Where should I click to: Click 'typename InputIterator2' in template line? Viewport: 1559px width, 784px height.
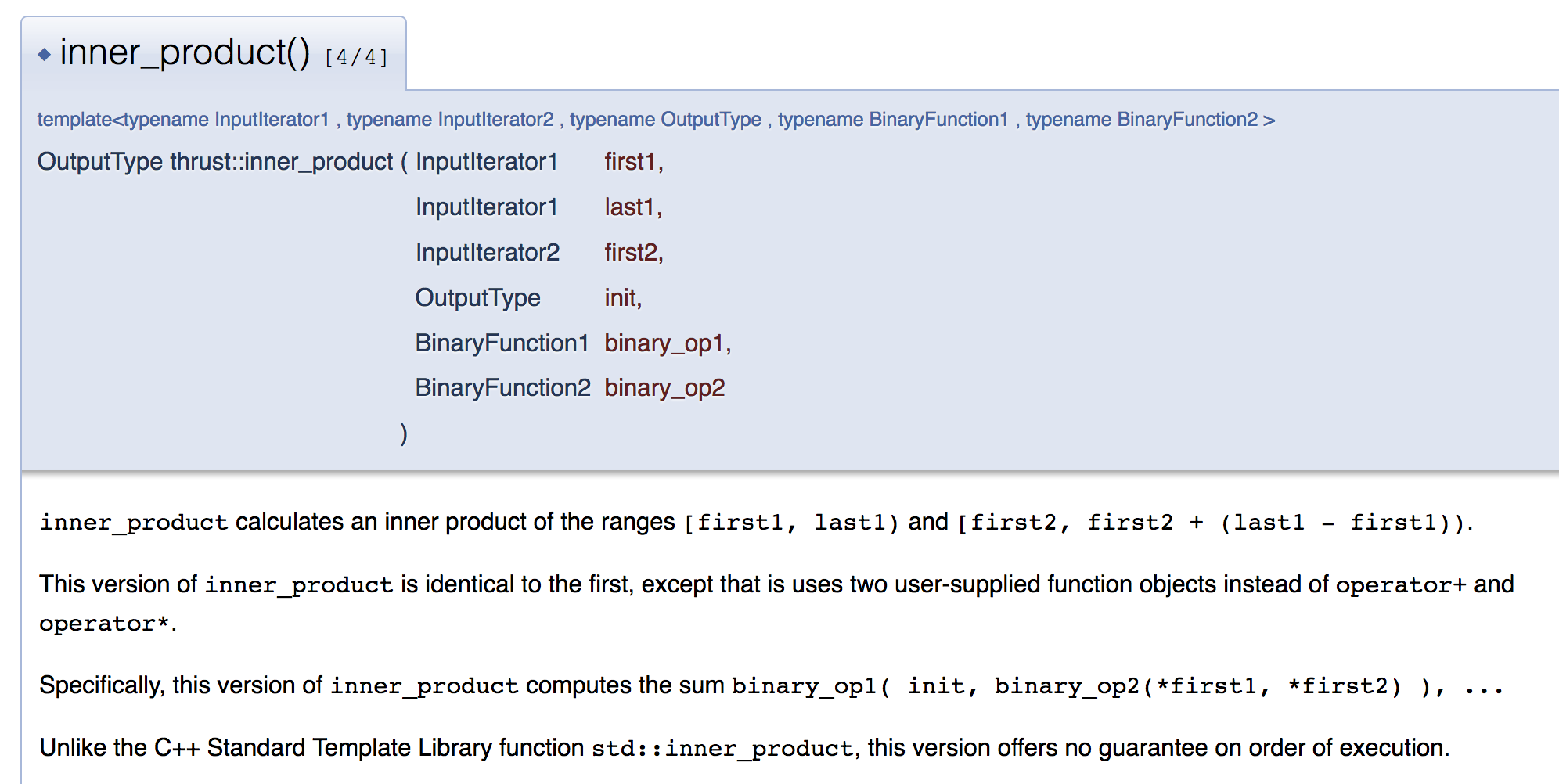(x=450, y=120)
